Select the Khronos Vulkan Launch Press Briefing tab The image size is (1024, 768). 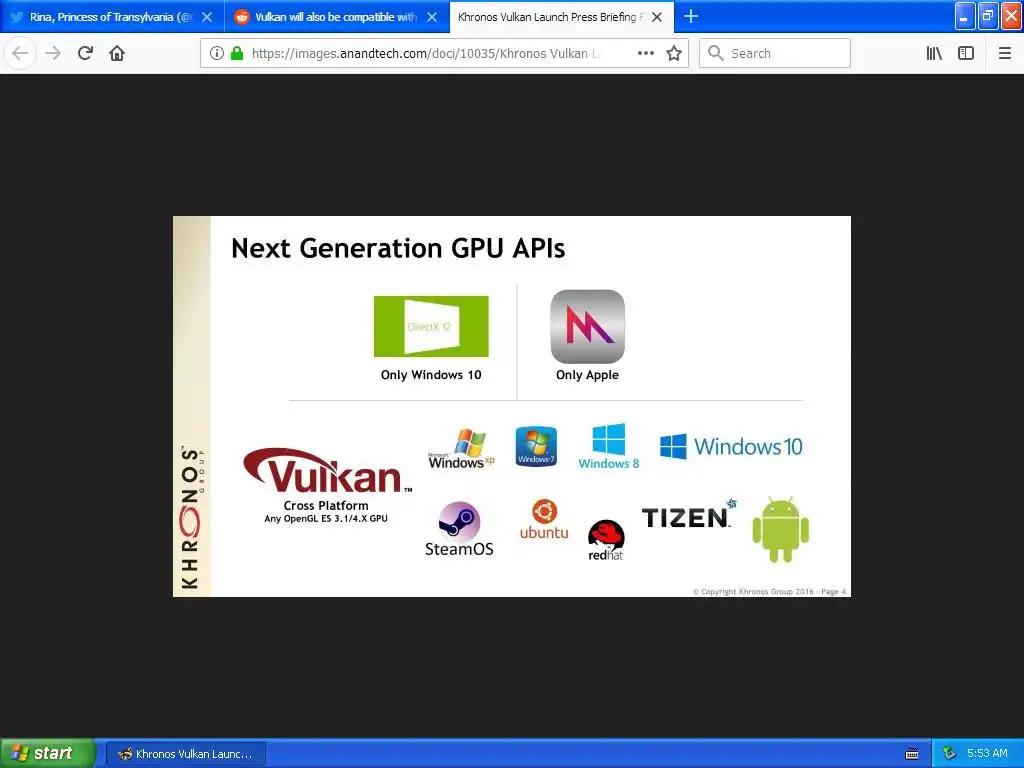tap(562, 17)
